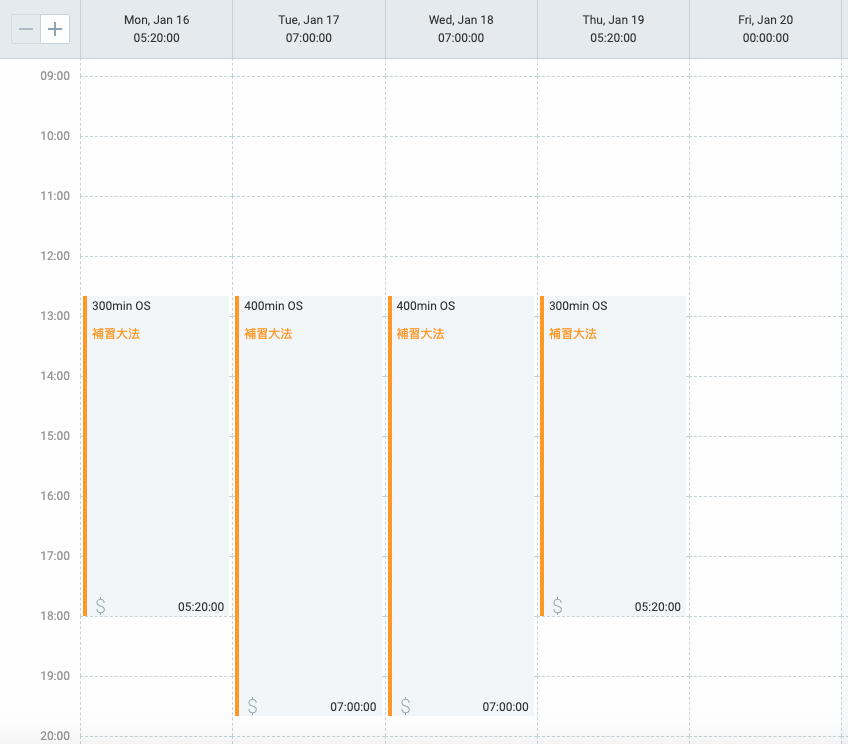Screen dimensions: 848x744
Task: Open the Wed, Jan 18 day header
Action: tap(461, 29)
